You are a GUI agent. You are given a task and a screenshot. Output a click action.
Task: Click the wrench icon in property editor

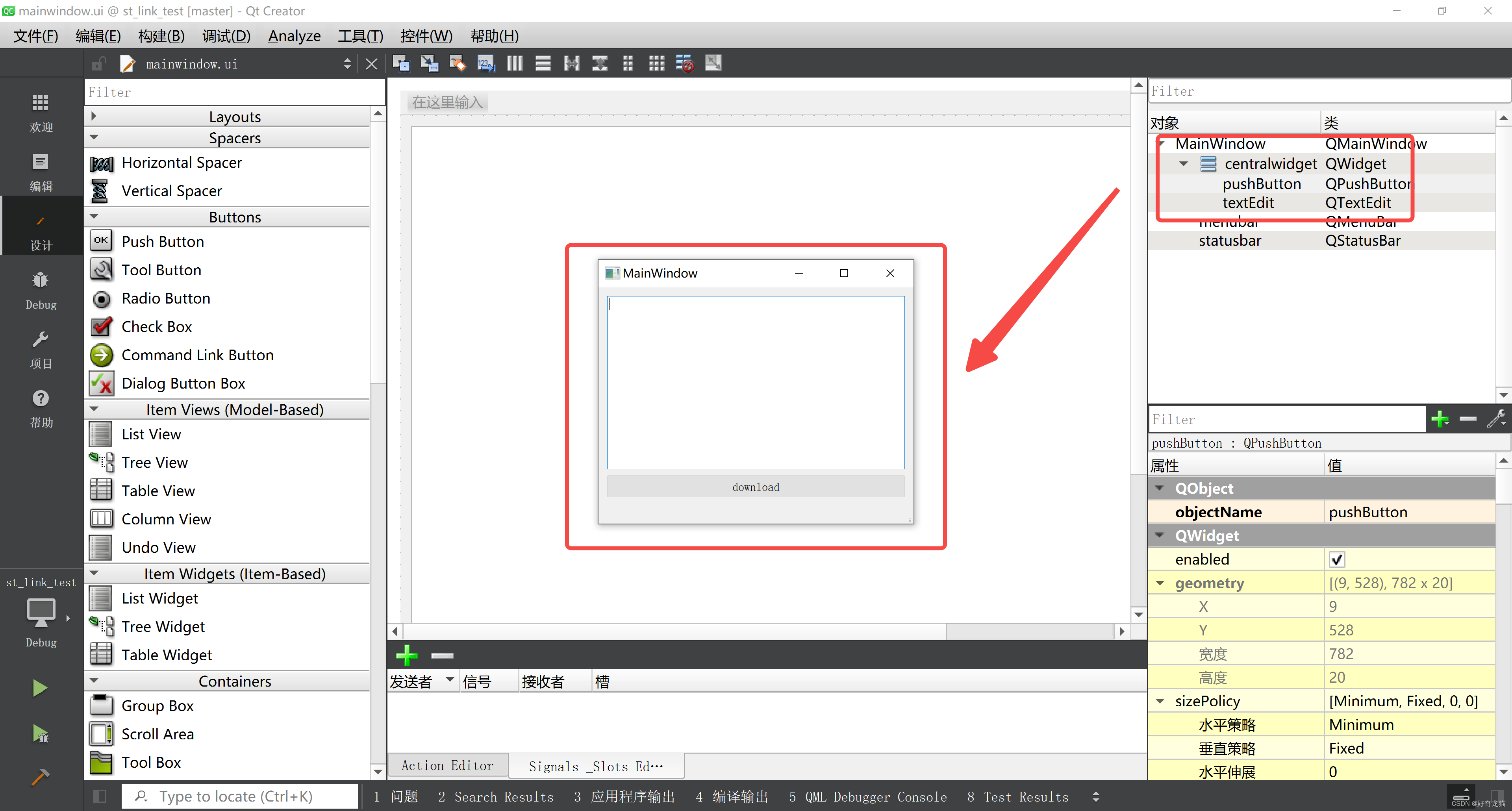click(x=1497, y=418)
